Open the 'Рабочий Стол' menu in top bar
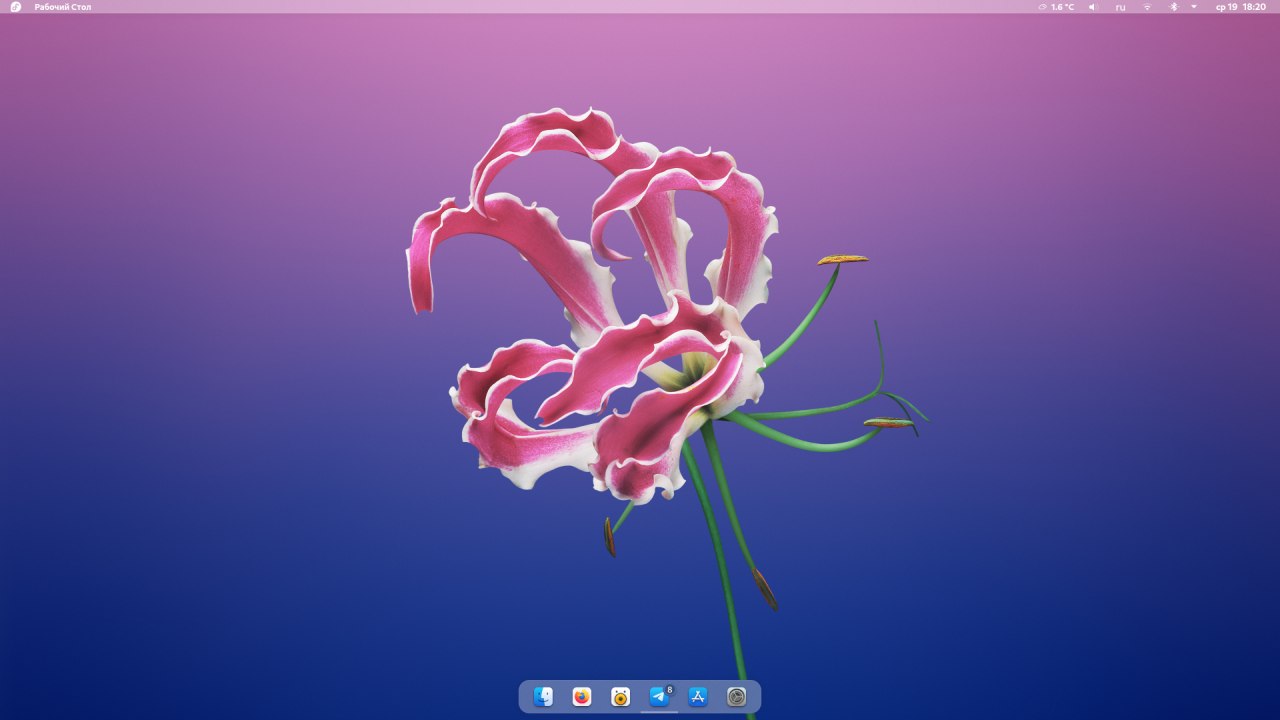 (x=63, y=7)
